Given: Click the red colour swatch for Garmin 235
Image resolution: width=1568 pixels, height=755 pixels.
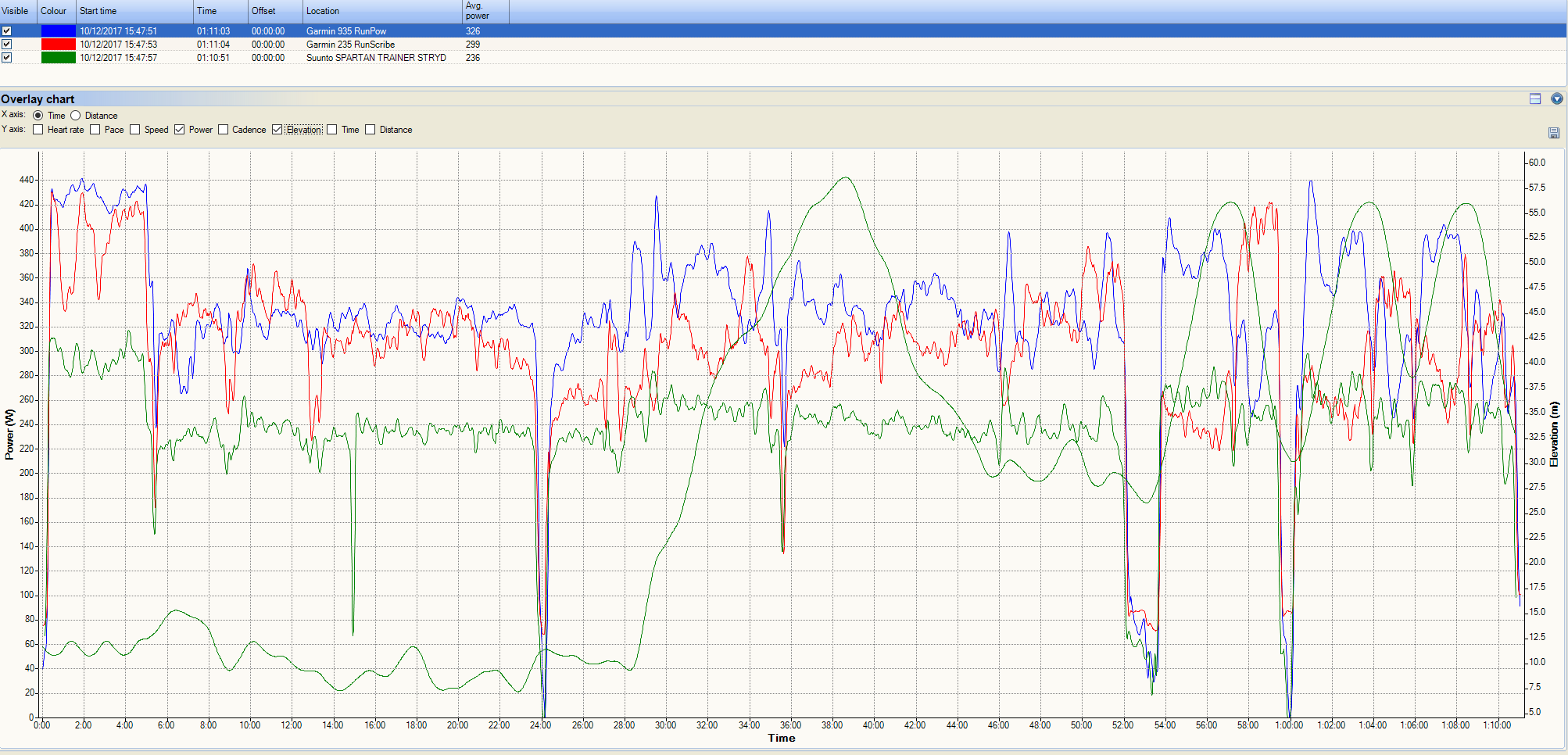Looking at the screenshot, I should [x=58, y=45].
